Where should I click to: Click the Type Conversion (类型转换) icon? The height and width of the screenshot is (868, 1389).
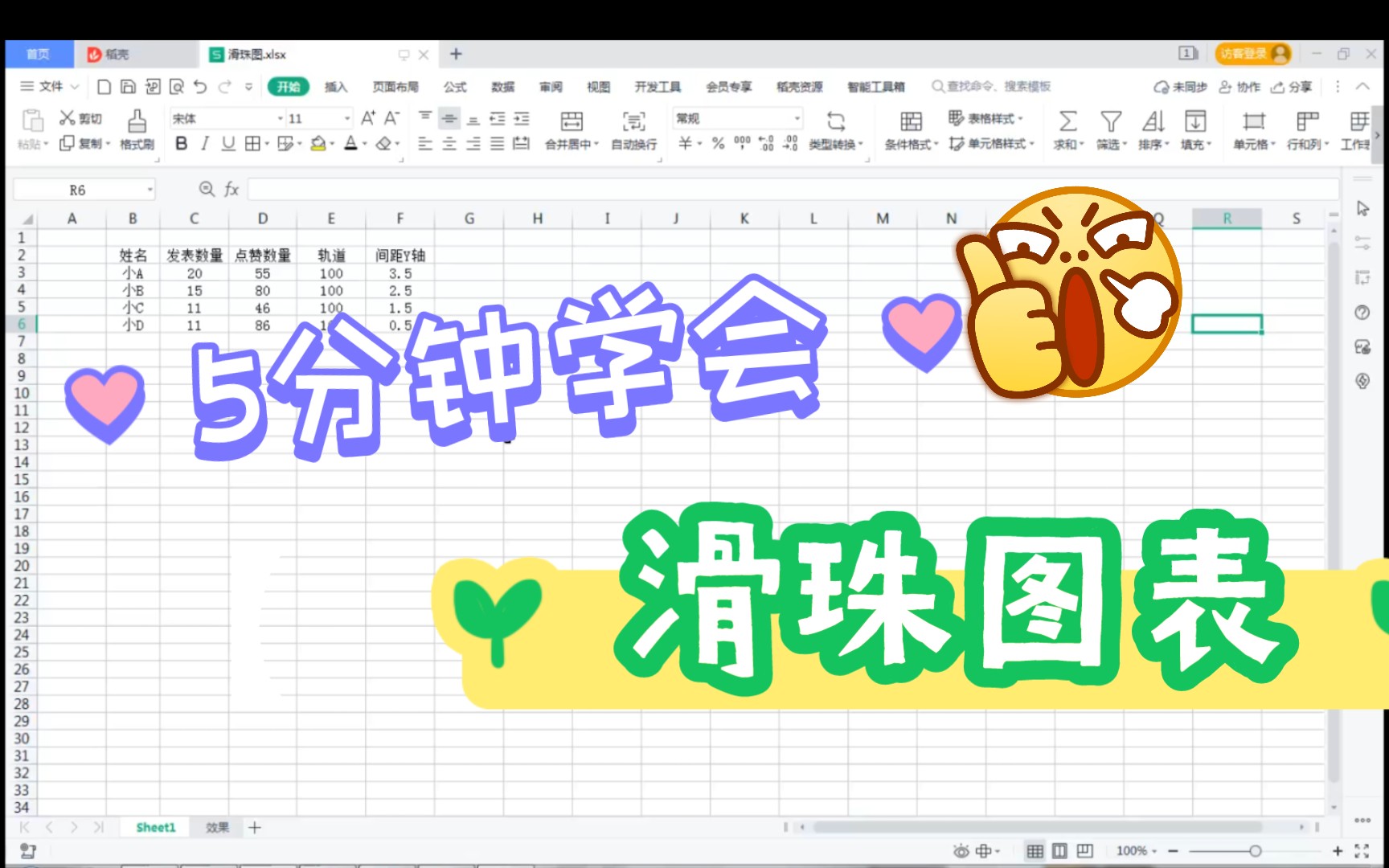pos(836,121)
